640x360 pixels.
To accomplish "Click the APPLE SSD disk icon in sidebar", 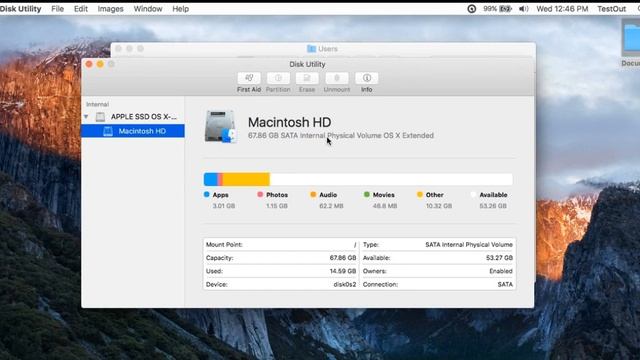I will [100, 117].
